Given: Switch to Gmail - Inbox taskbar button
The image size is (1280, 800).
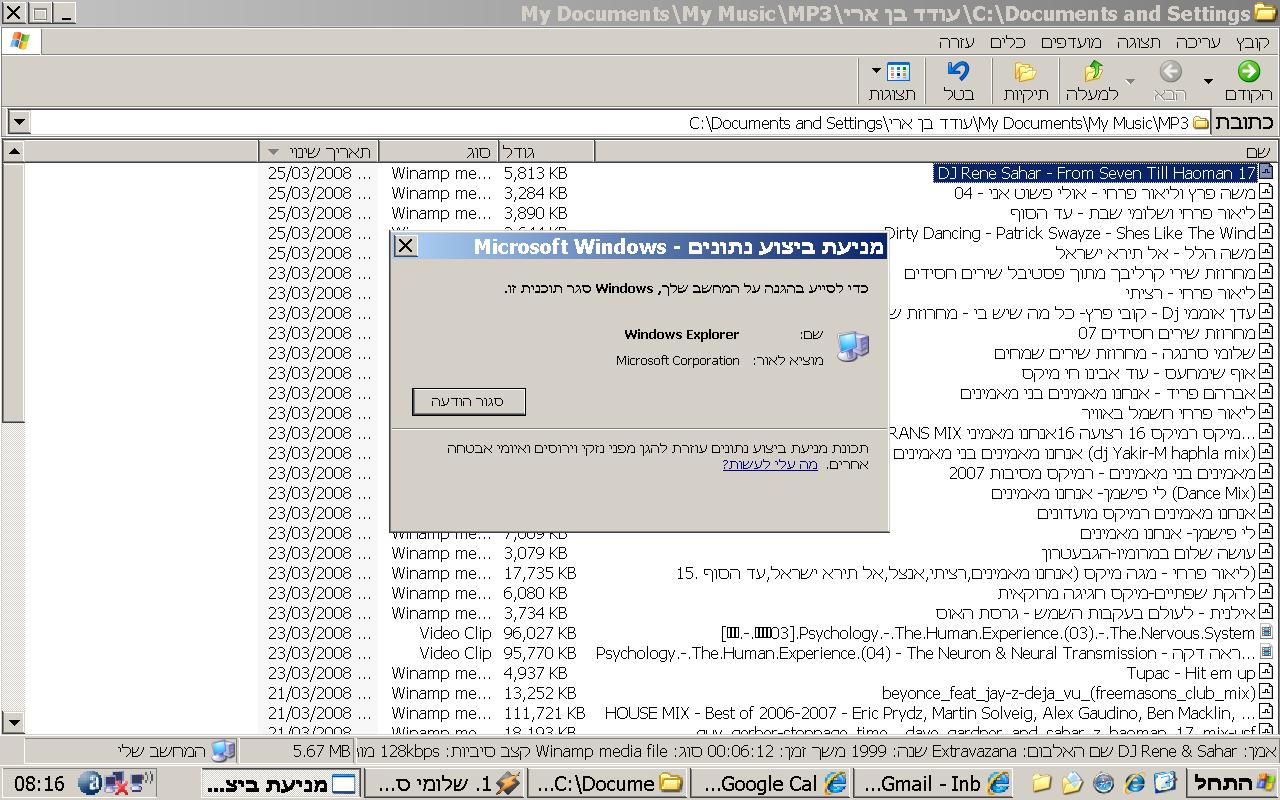Looking at the screenshot, I should (934, 783).
